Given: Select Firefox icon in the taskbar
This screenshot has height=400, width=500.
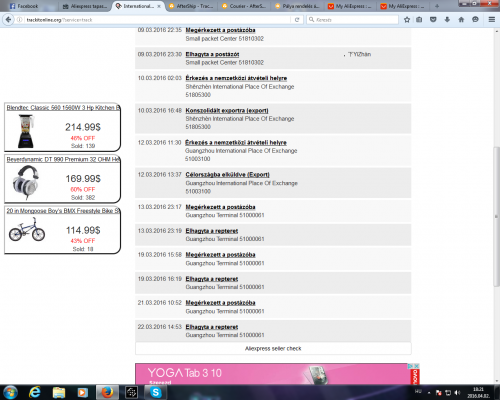Looking at the screenshot, I should tap(107, 392).
